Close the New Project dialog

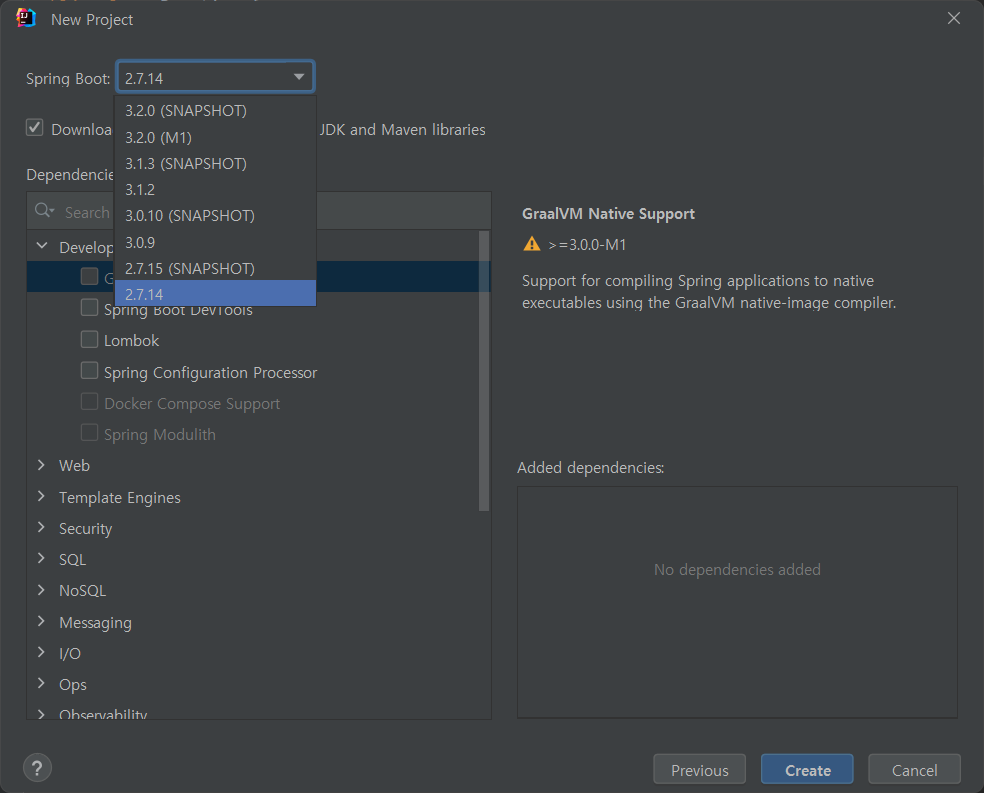pyautogui.click(x=953, y=19)
